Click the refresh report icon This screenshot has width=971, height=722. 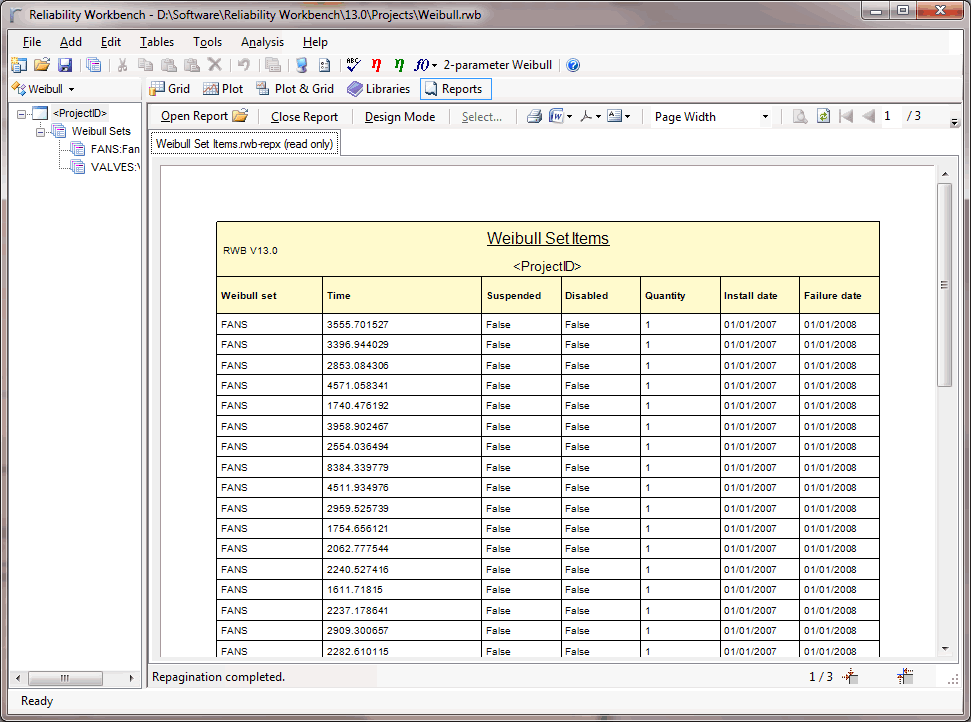click(823, 117)
